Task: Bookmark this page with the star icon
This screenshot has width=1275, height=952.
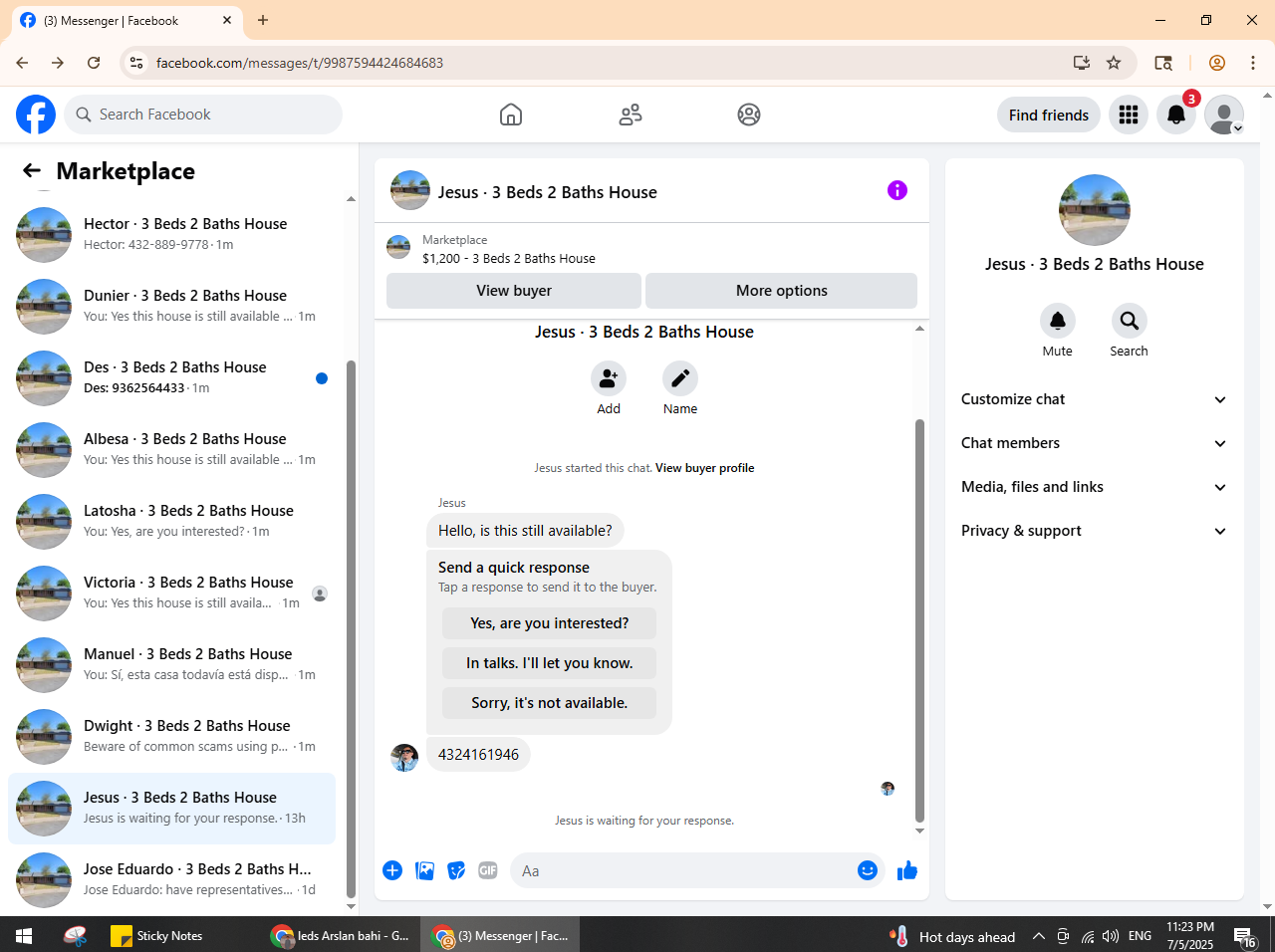Action: pos(1114,63)
